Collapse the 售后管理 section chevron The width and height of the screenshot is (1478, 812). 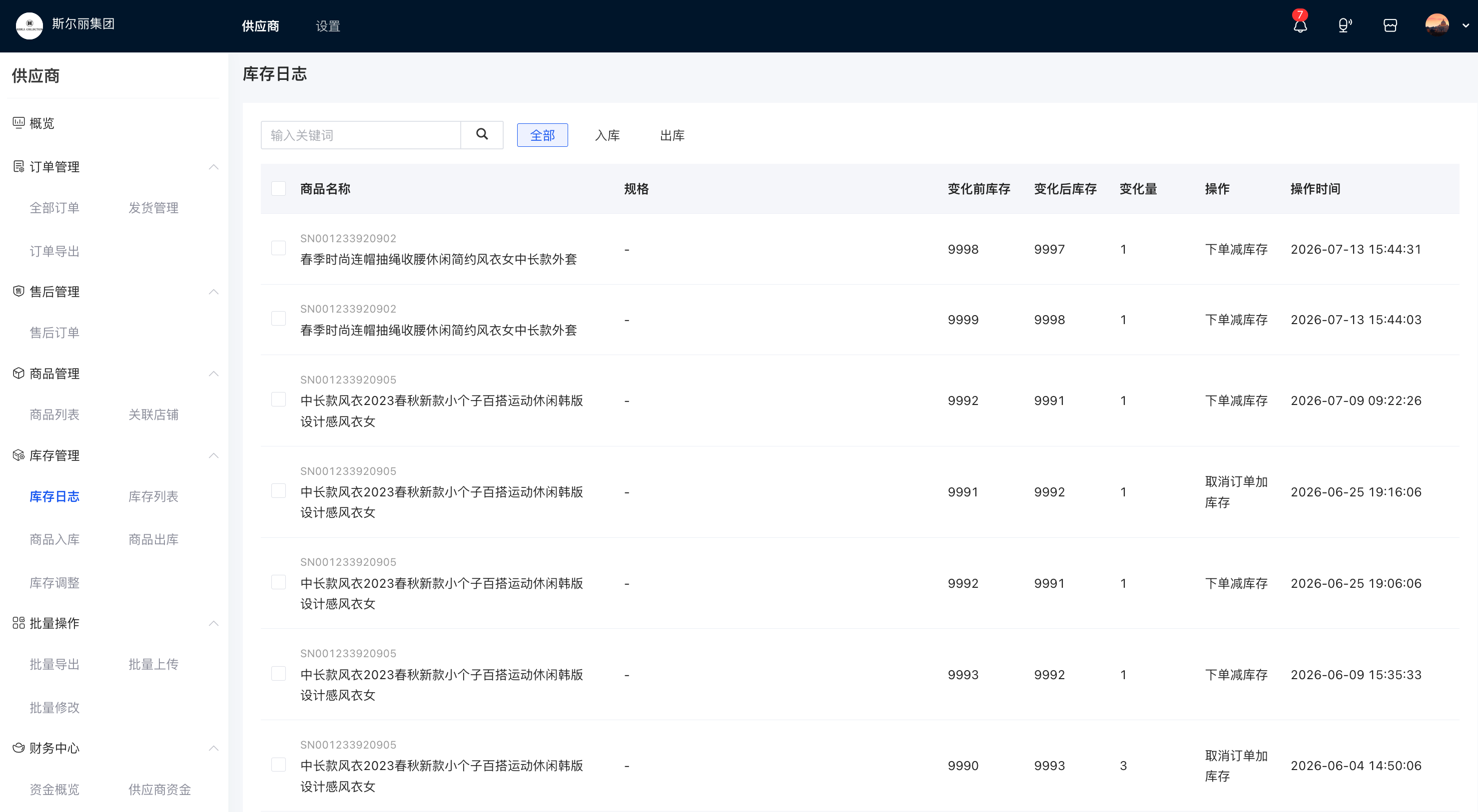213,292
